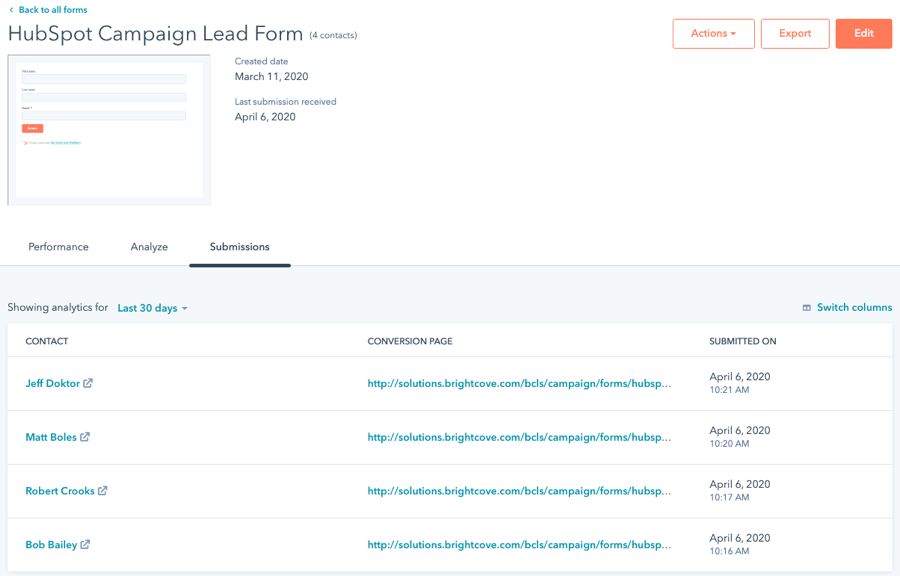Image resolution: width=900 pixels, height=576 pixels.
Task: Open the Switch columns link
Action: [854, 308]
